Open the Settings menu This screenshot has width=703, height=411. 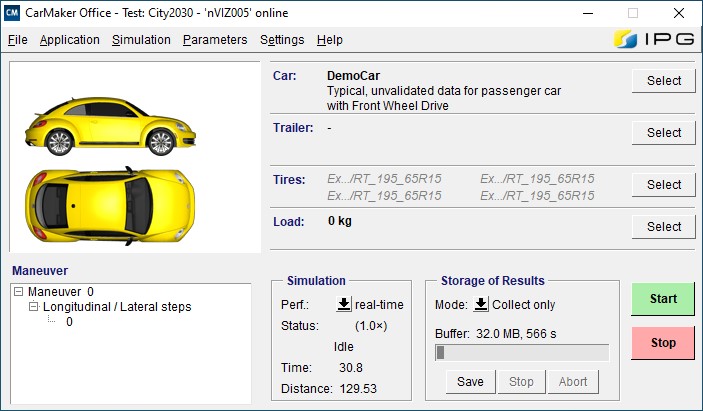pos(282,40)
